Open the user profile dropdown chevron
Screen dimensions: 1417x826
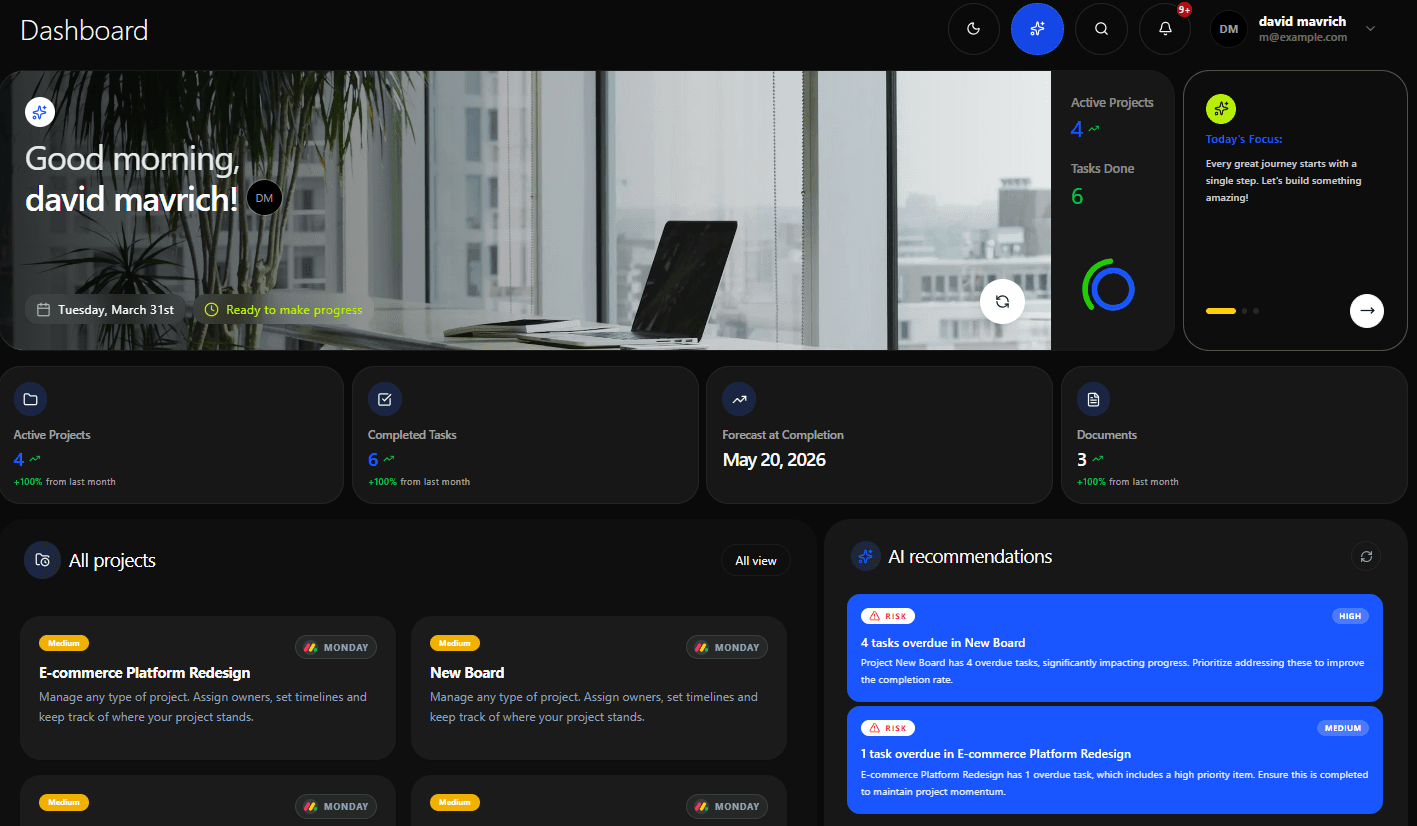(1368, 29)
